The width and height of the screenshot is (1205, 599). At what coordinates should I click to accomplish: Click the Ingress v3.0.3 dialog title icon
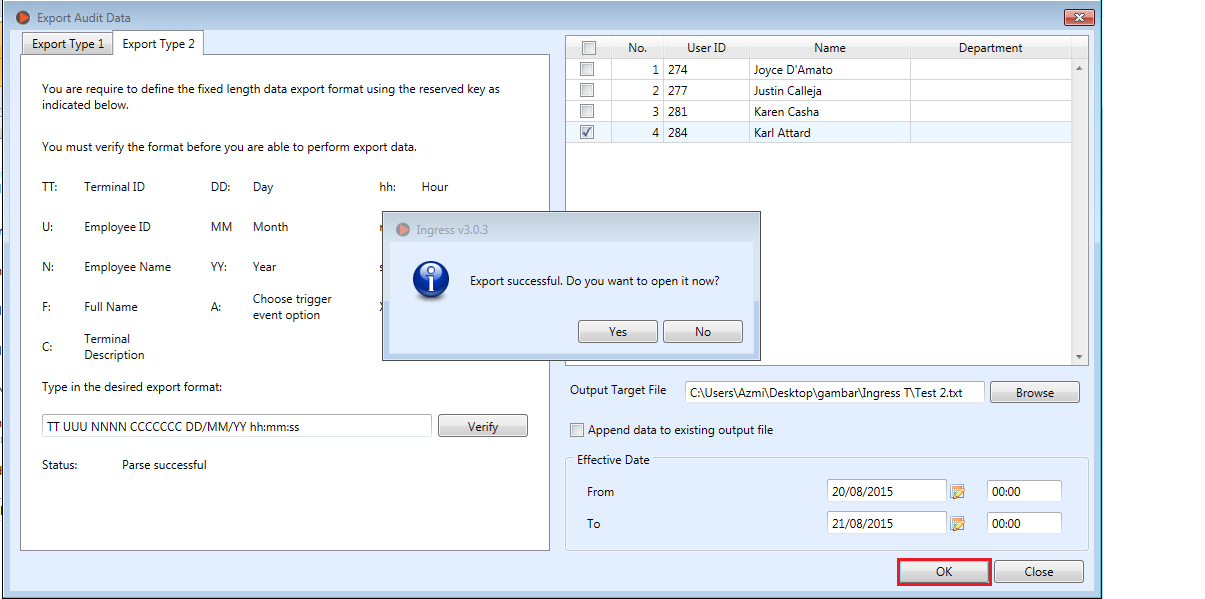(403, 229)
